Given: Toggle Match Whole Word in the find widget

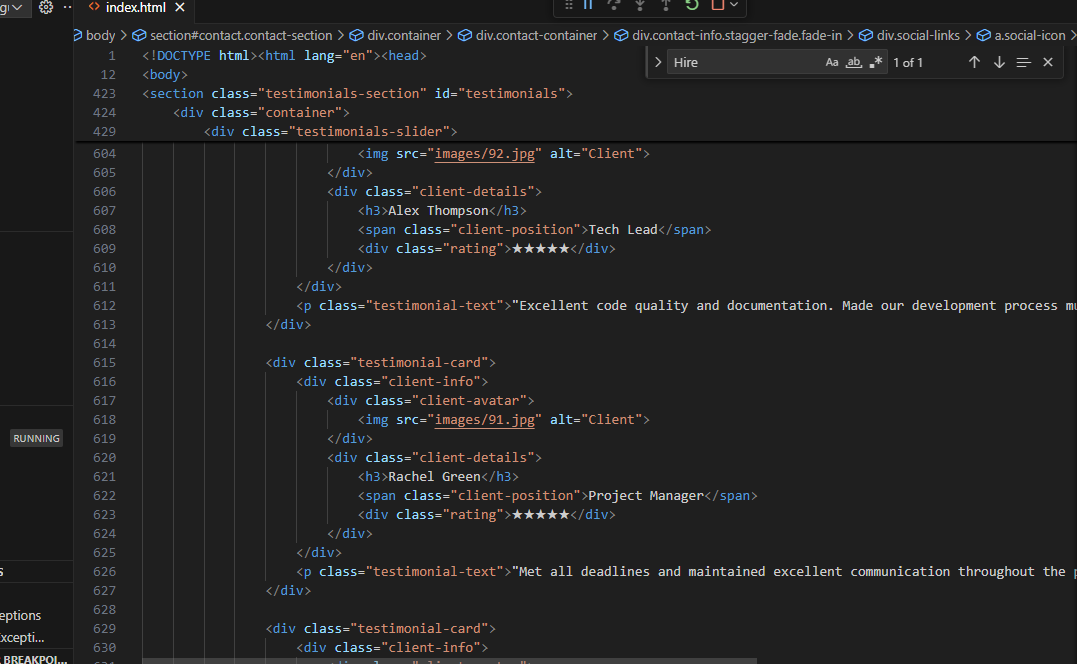Looking at the screenshot, I should pyautogui.click(x=854, y=62).
